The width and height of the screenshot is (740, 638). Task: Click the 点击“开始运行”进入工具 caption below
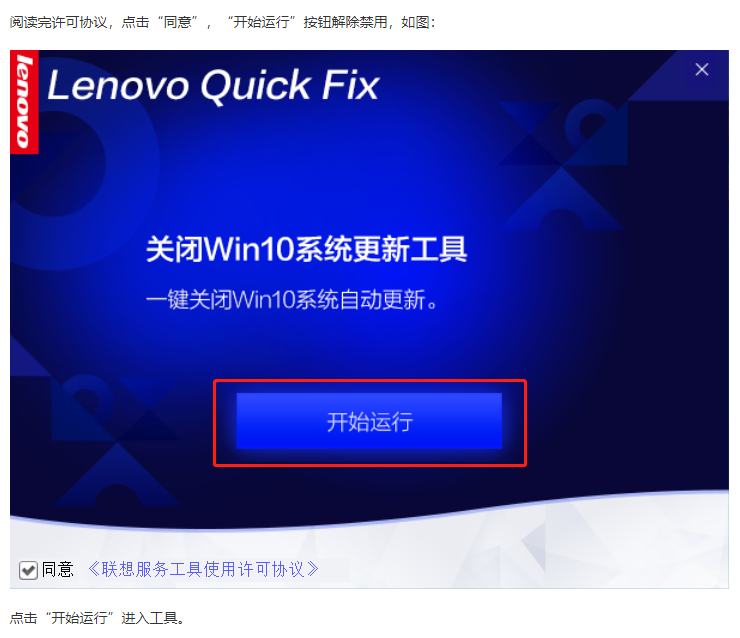coord(97,618)
